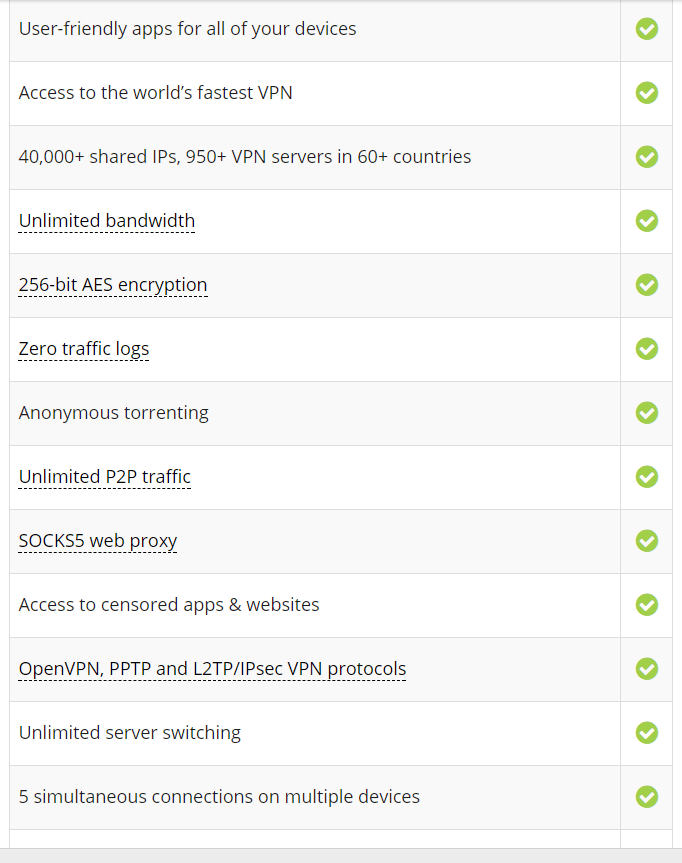Viewport: 682px width, 863px height.
Task: Click the Unlimited P2P traffic link
Action: 105,477
